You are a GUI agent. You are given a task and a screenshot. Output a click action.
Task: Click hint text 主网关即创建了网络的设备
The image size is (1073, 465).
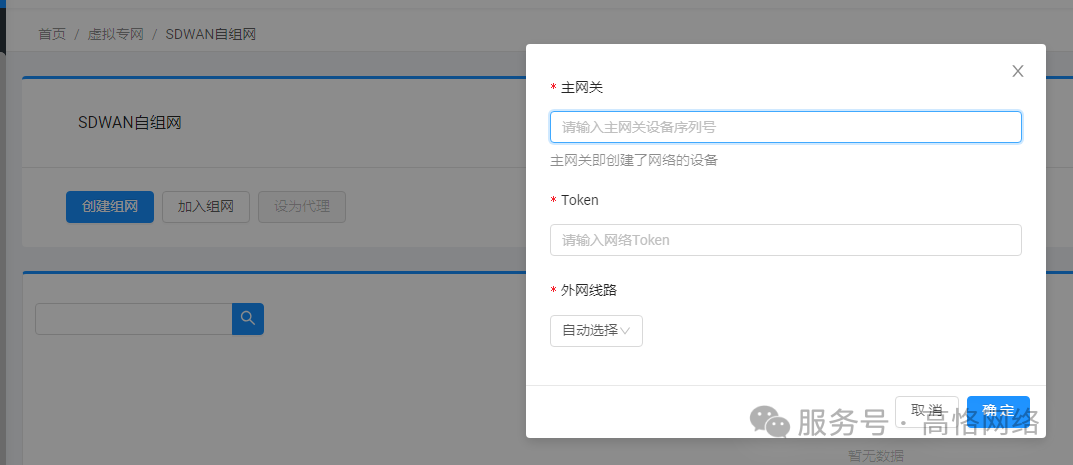[x=634, y=161]
